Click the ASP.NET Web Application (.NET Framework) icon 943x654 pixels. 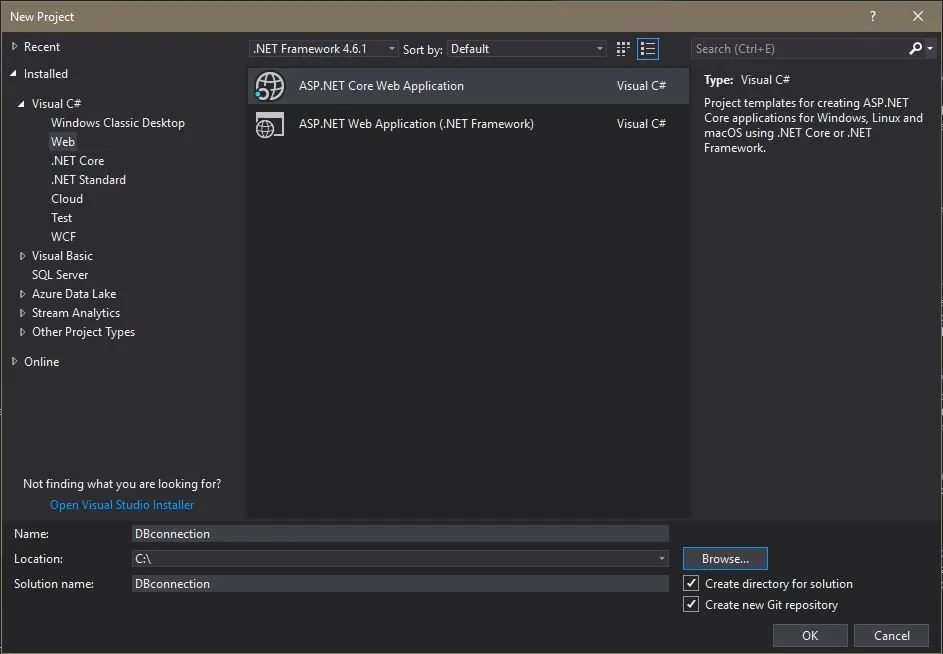coord(269,124)
